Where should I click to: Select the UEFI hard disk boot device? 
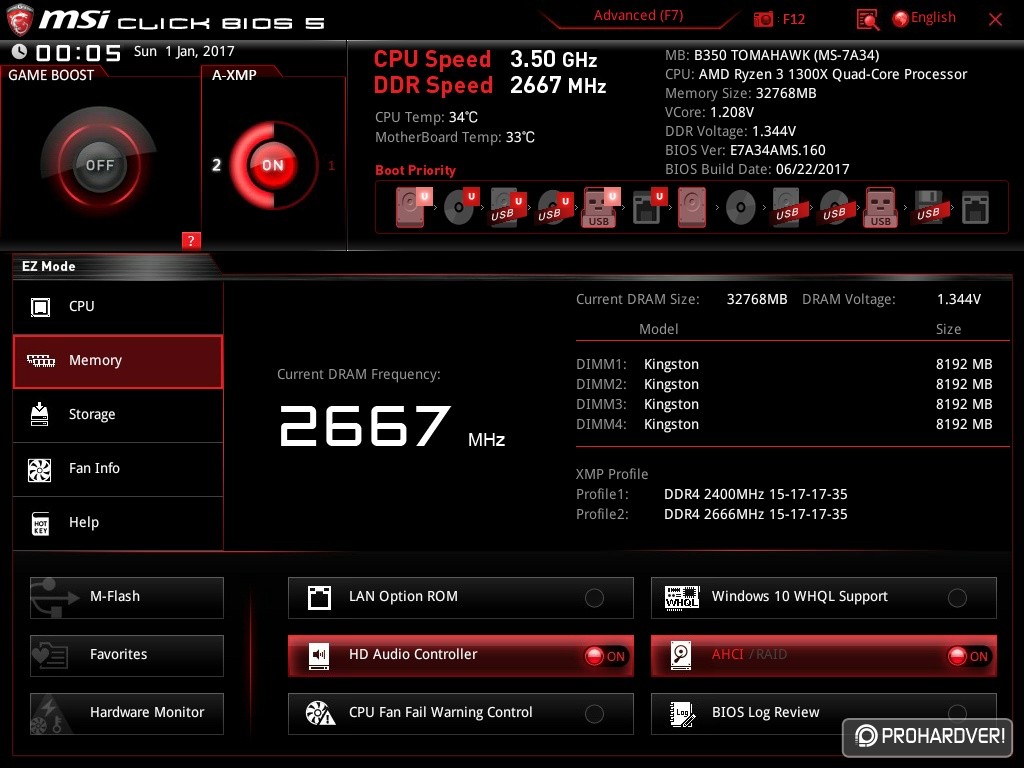pyautogui.click(x=413, y=207)
